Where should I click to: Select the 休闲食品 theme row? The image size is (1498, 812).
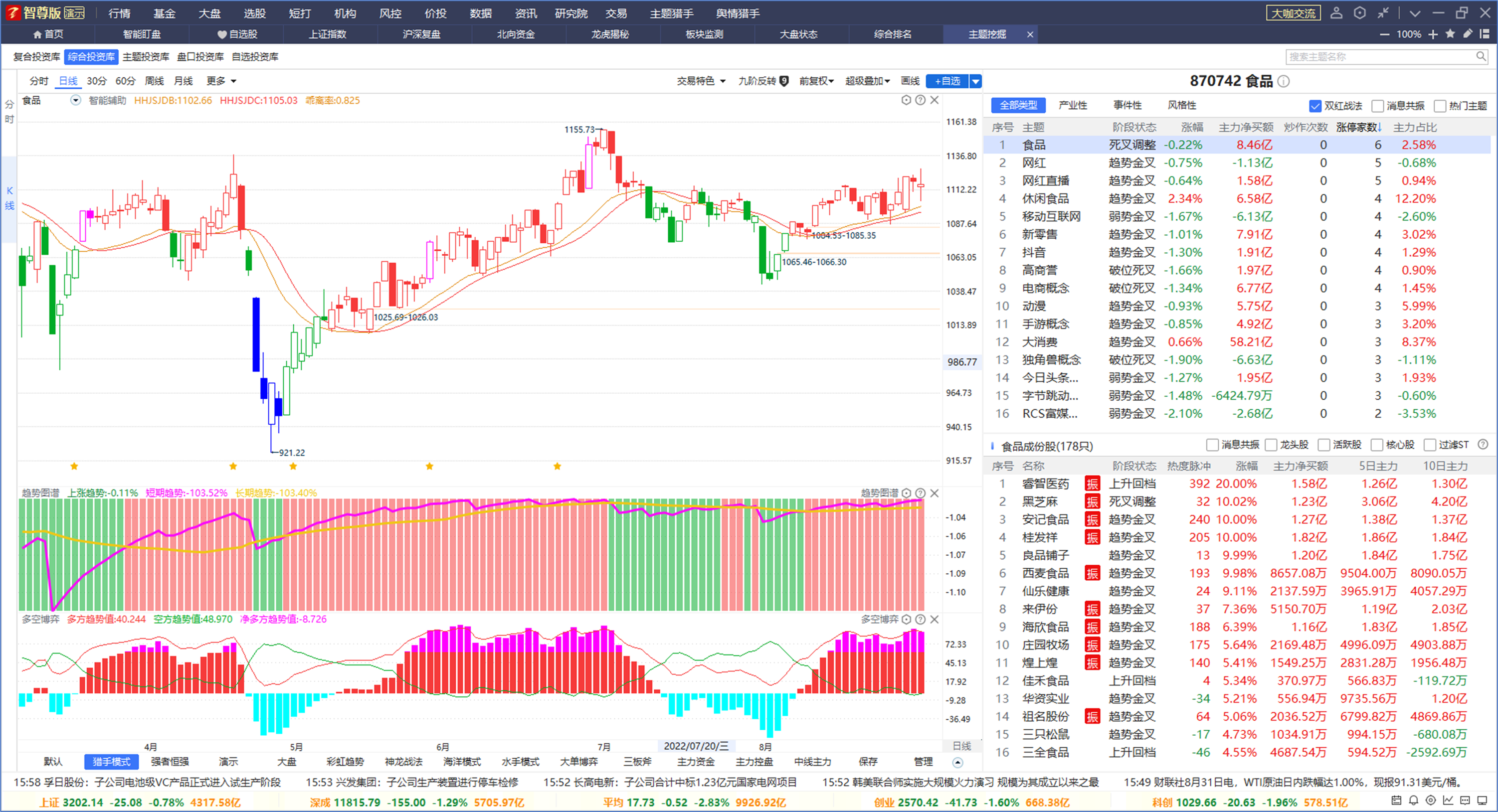(1237, 199)
